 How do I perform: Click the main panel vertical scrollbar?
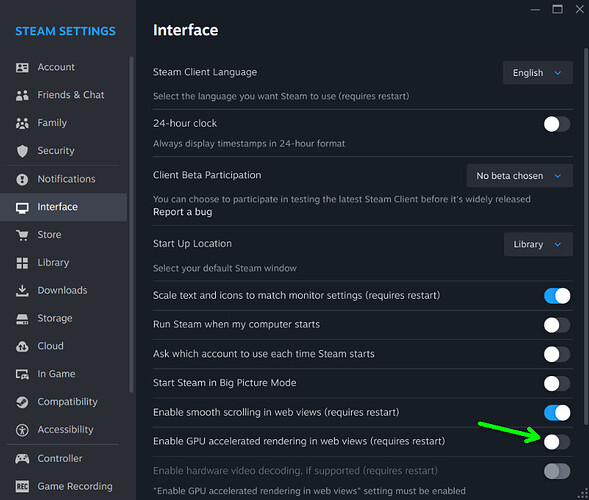pyautogui.click(x=586, y=237)
